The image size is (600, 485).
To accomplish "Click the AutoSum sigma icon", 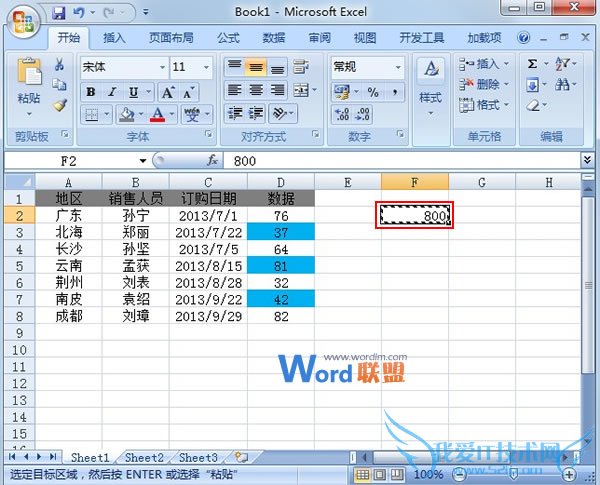I will (532, 64).
